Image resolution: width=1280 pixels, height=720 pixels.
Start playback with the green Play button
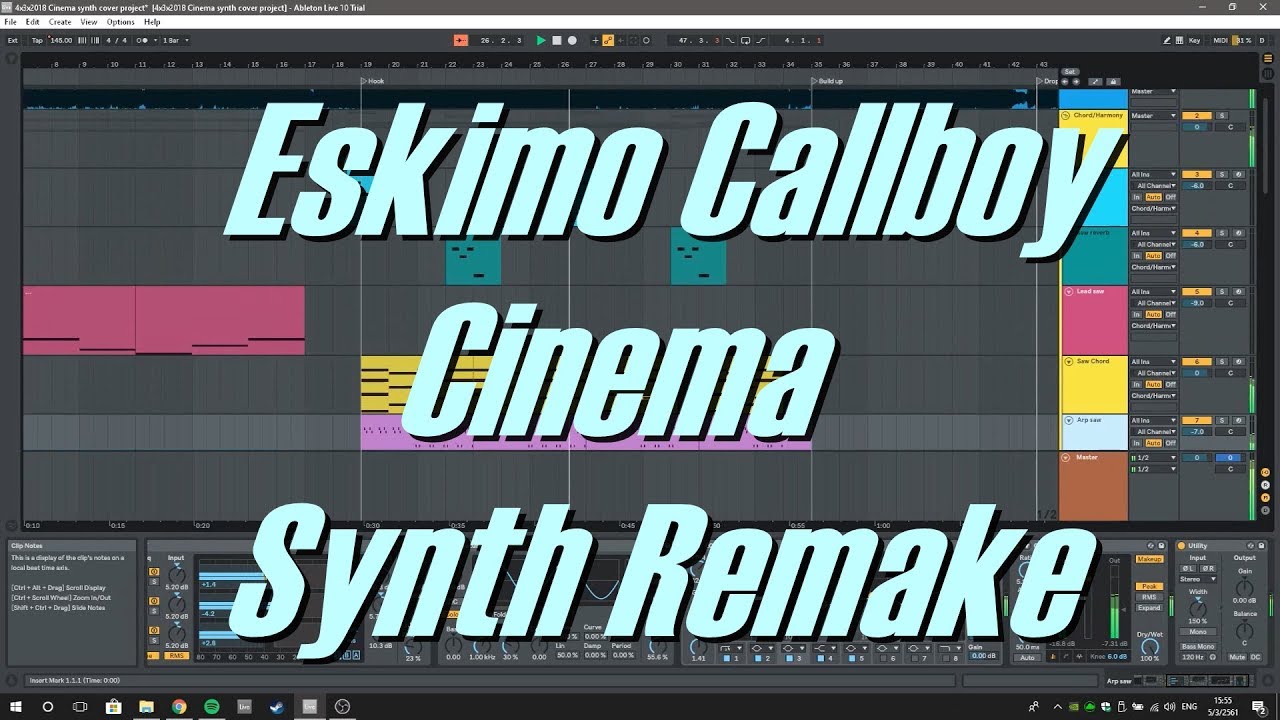[541, 40]
